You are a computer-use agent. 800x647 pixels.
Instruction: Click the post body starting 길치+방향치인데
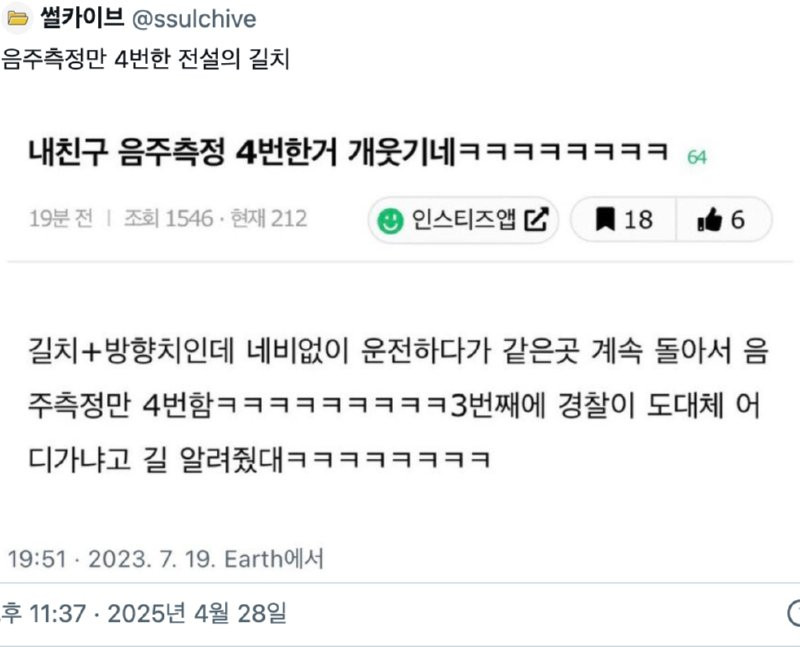tap(398, 405)
